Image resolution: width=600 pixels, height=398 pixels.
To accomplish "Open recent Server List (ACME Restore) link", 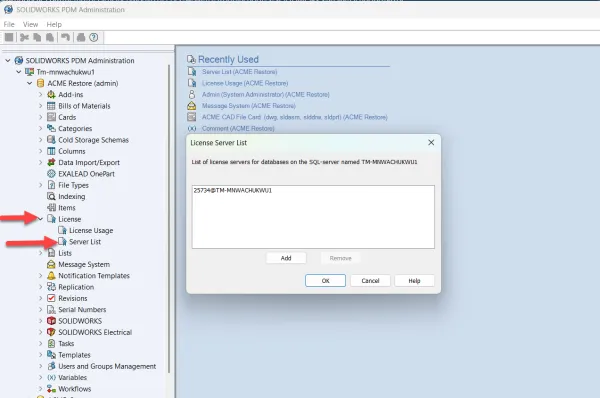I will 240,72.
